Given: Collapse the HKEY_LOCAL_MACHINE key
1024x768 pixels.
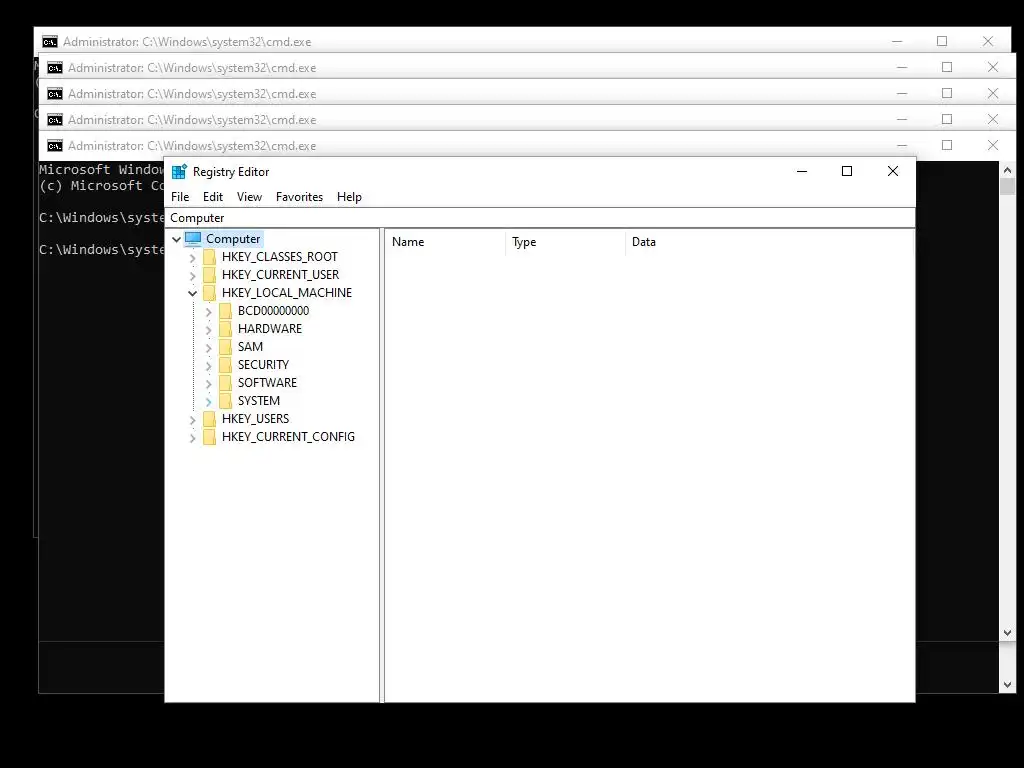Looking at the screenshot, I should (193, 293).
